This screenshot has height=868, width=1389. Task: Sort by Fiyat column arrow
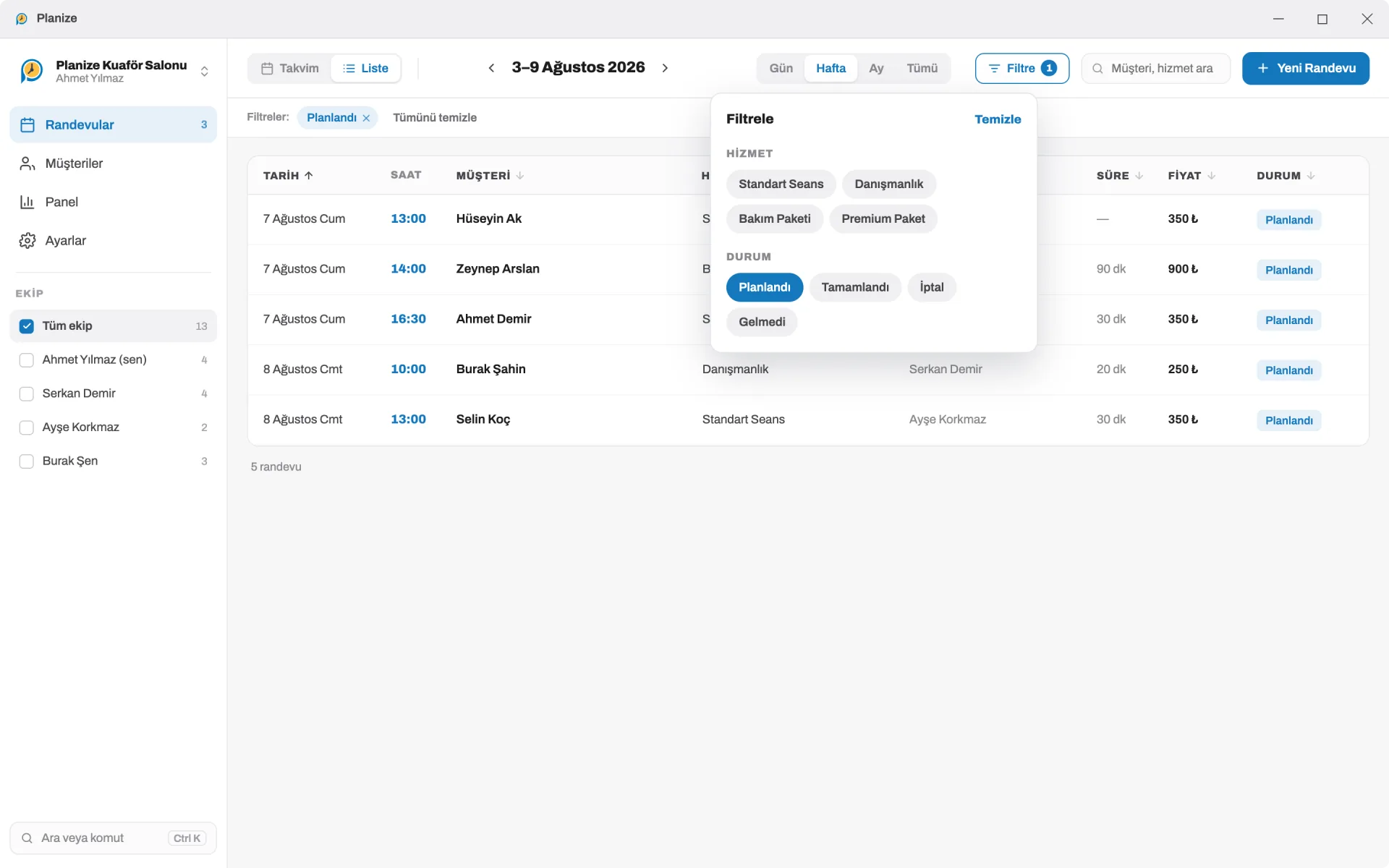tap(1212, 175)
